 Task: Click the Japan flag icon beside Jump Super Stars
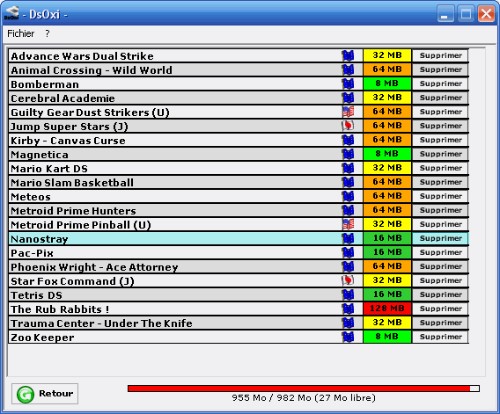tap(348, 126)
